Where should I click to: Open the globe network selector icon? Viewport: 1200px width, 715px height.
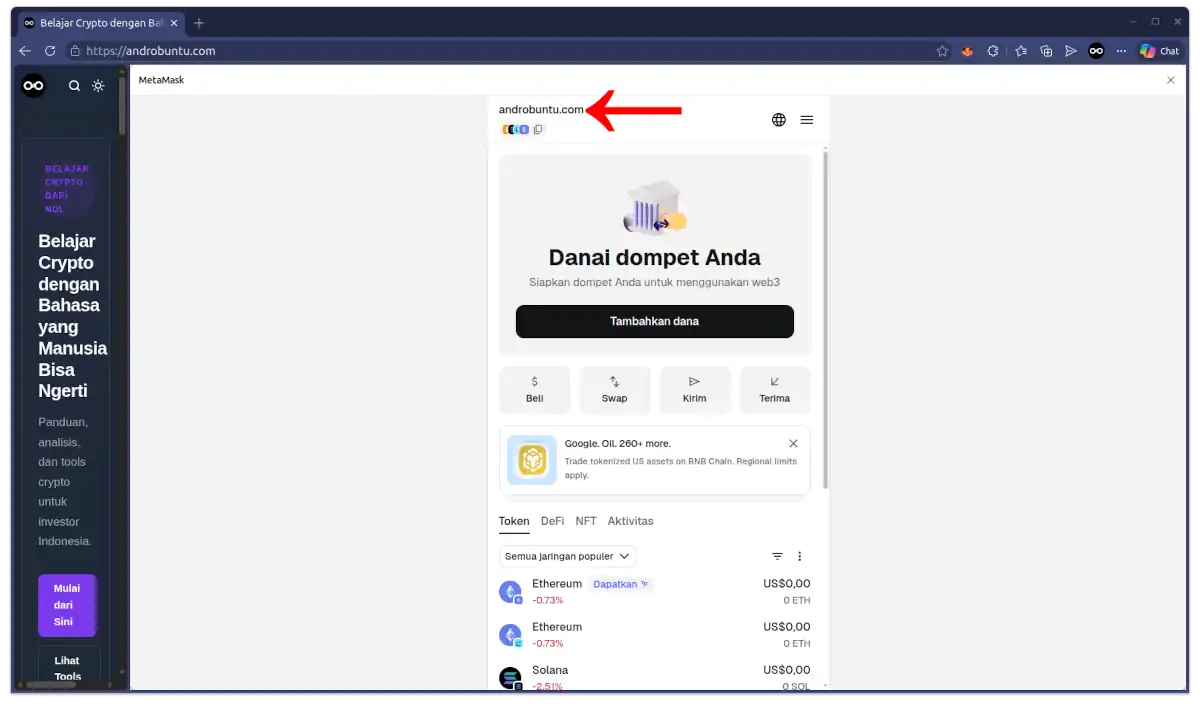click(x=778, y=119)
